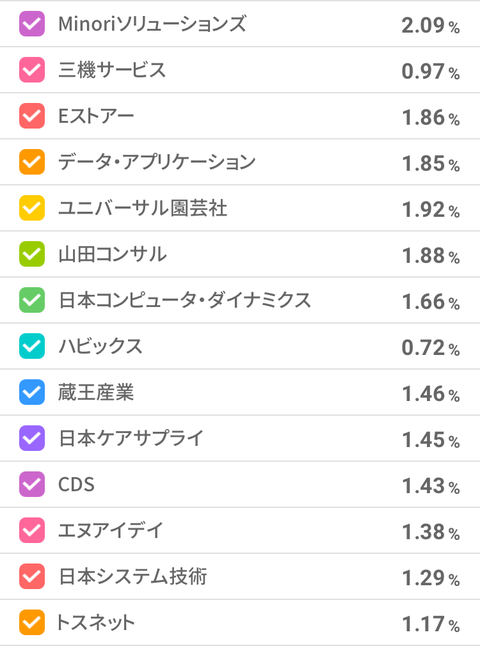Image resolution: width=480 pixels, height=646 pixels.
Task: Toggle the 三機サービス pink checkbox
Action: coord(32,70)
